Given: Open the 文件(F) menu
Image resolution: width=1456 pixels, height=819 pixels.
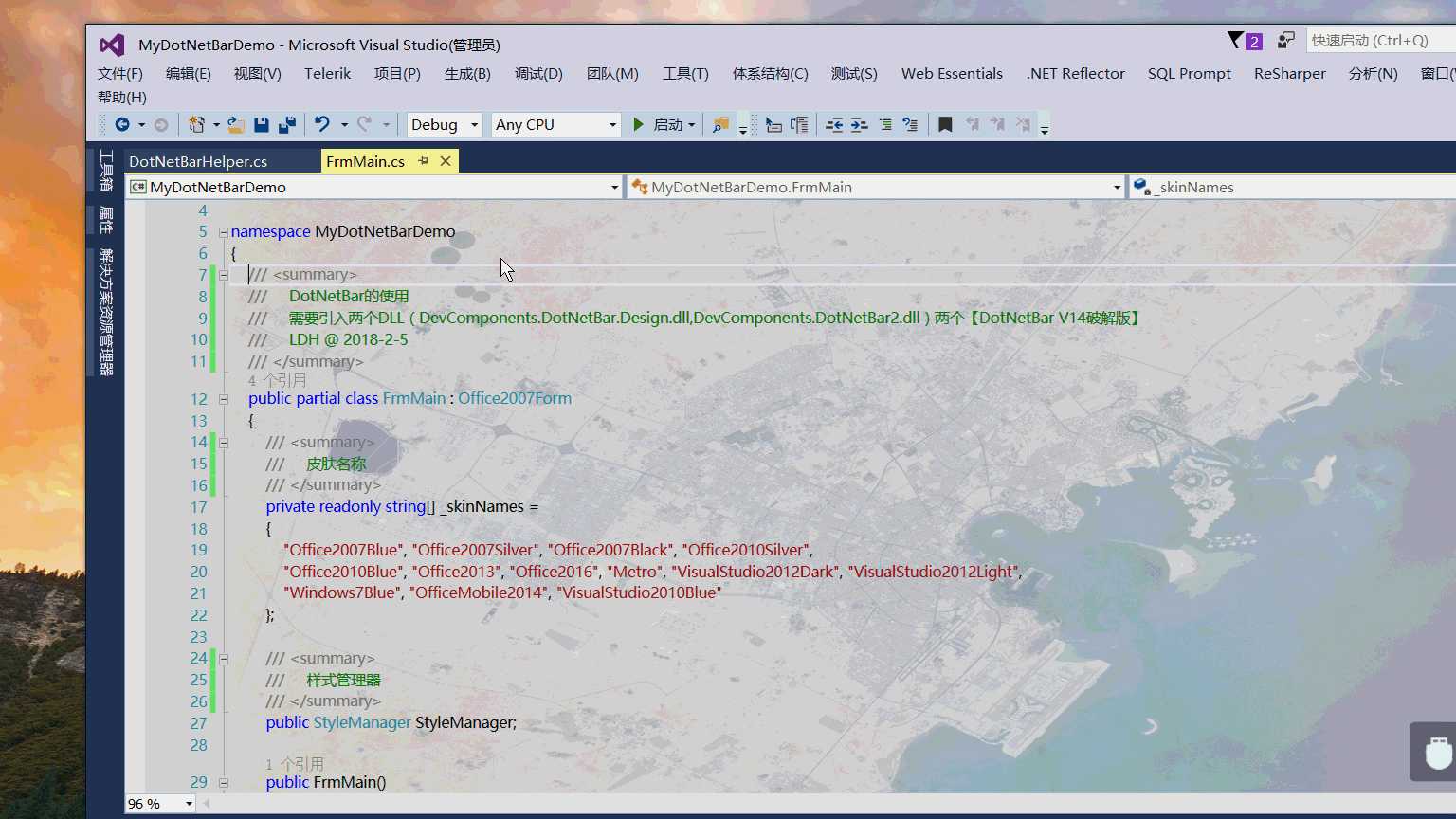Looking at the screenshot, I should pyautogui.click(x=120, y=73).
